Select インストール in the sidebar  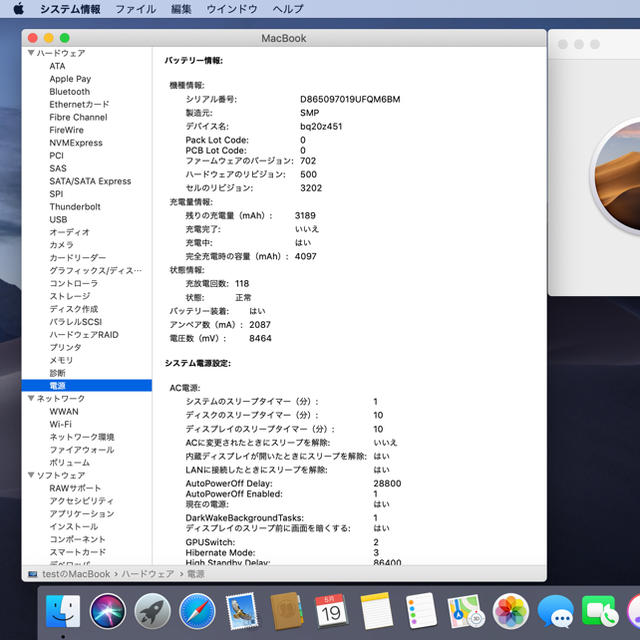(73, 527)
